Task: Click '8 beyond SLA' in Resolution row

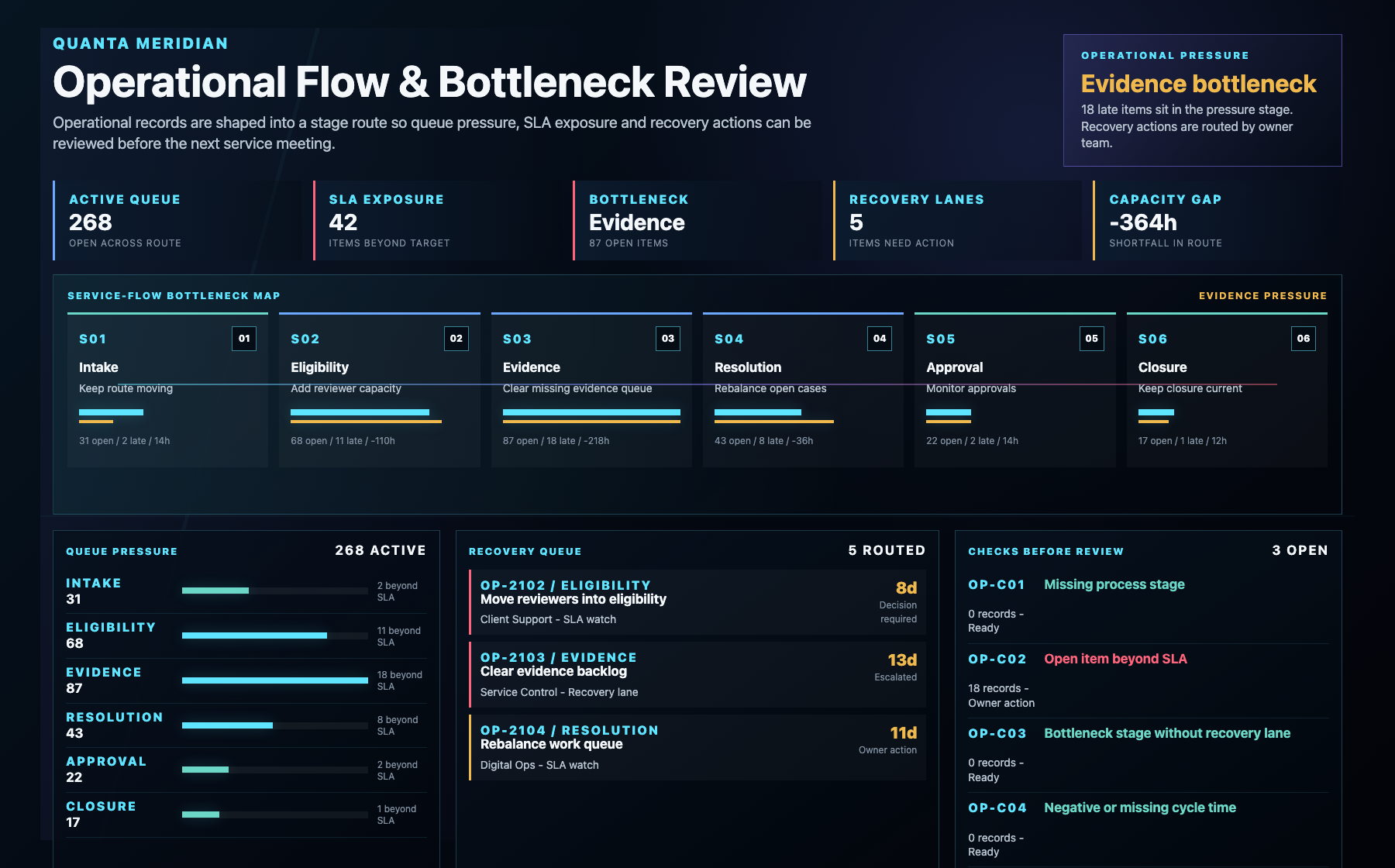Action: (x=398, y=725)
